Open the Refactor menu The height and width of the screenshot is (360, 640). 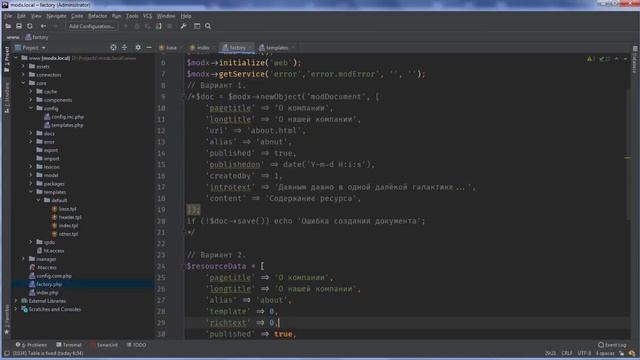pos(98,16)
